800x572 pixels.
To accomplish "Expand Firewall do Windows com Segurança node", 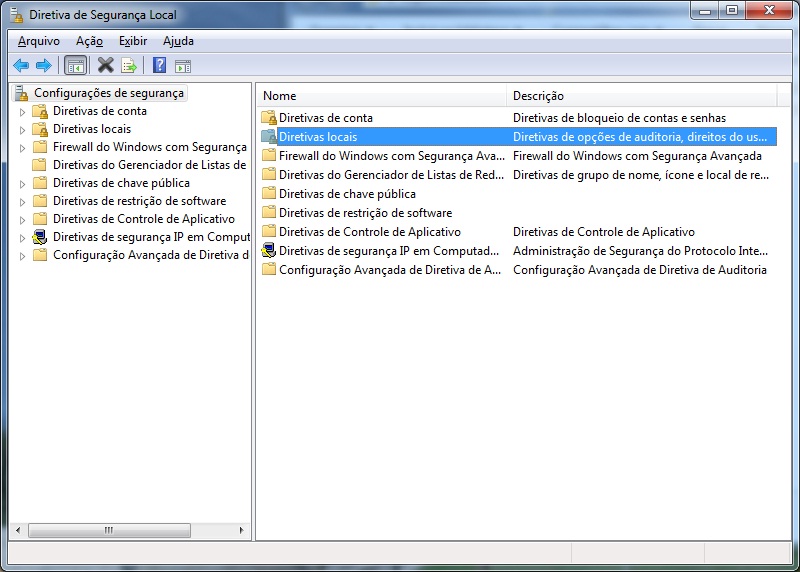I will (x=22, y=148).
